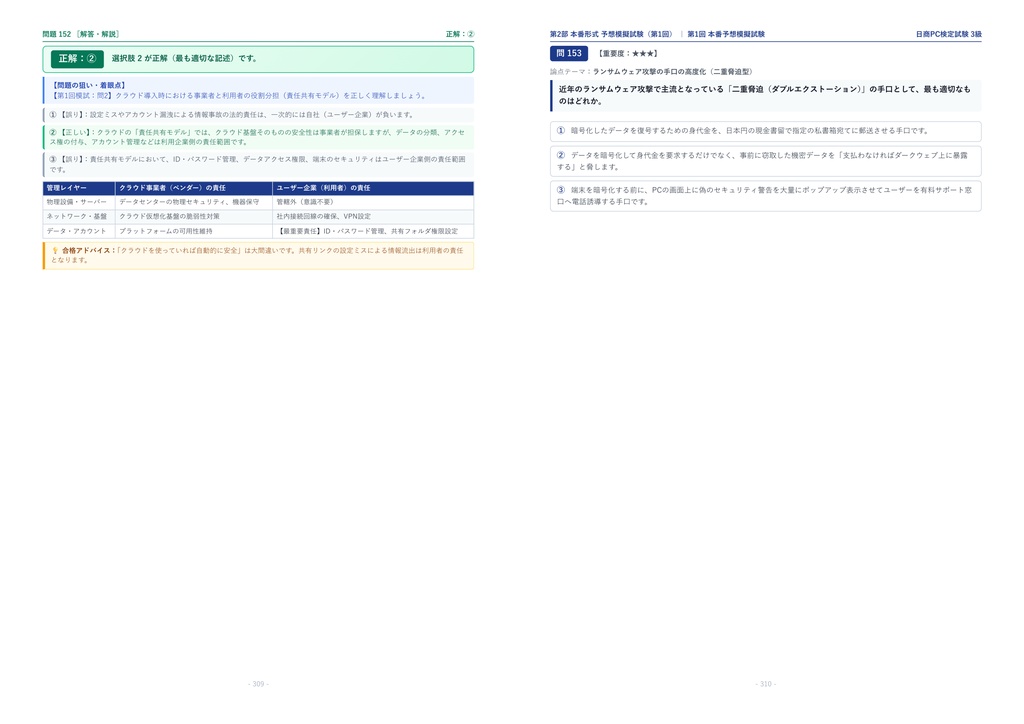Click the header '日商PC検定試験 3級'

point(948,34)
